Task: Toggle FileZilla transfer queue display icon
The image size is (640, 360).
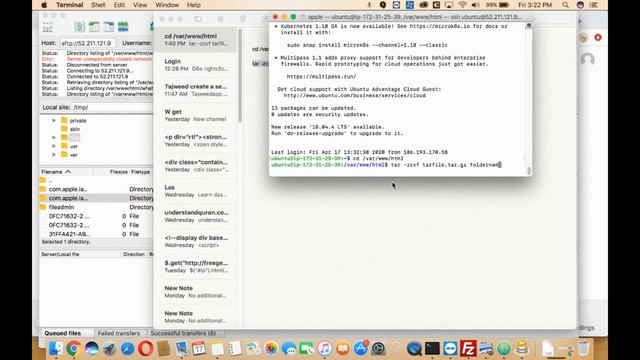Action: tap(123, 27)
